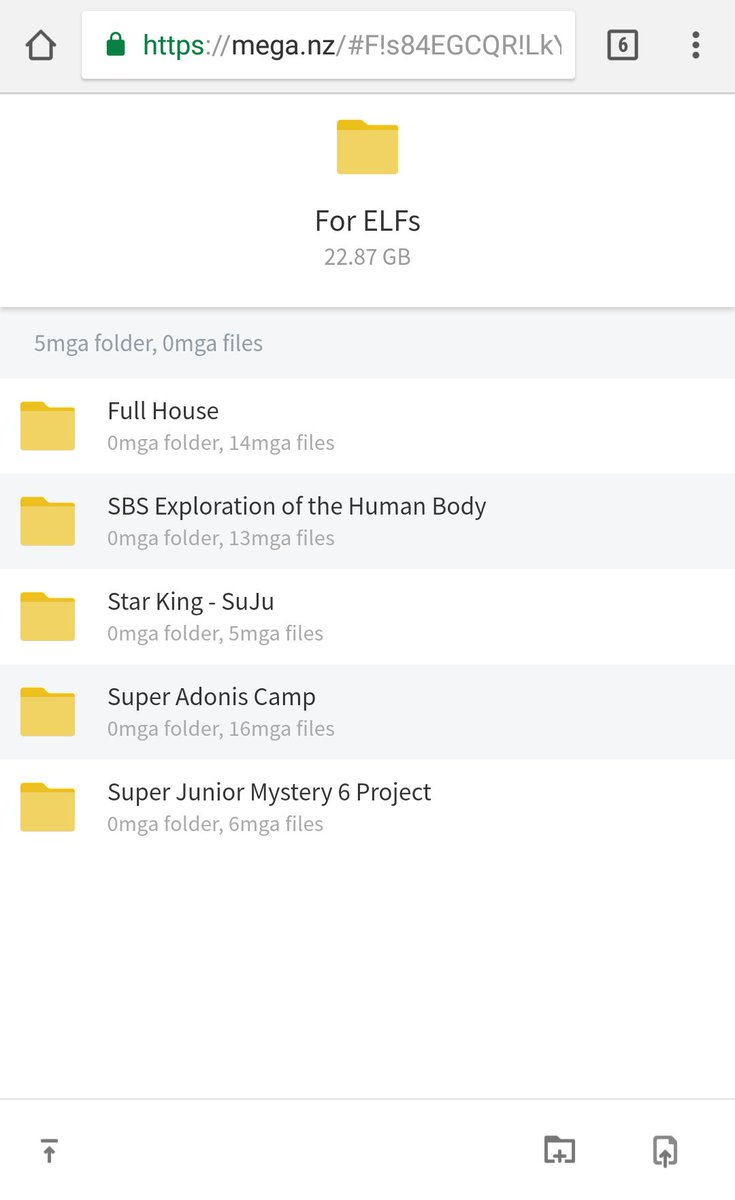Image resolution: width=735 pixels, height=1200 pixels.
Task: Tap the 22.87 GB size label
Action: pos(367,257)
